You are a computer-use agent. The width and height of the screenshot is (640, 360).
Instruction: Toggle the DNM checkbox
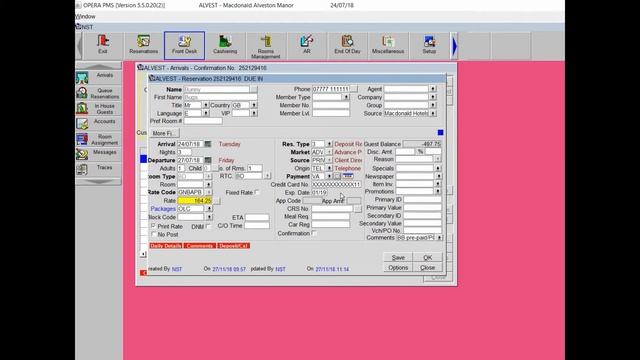tap(208, 226)
